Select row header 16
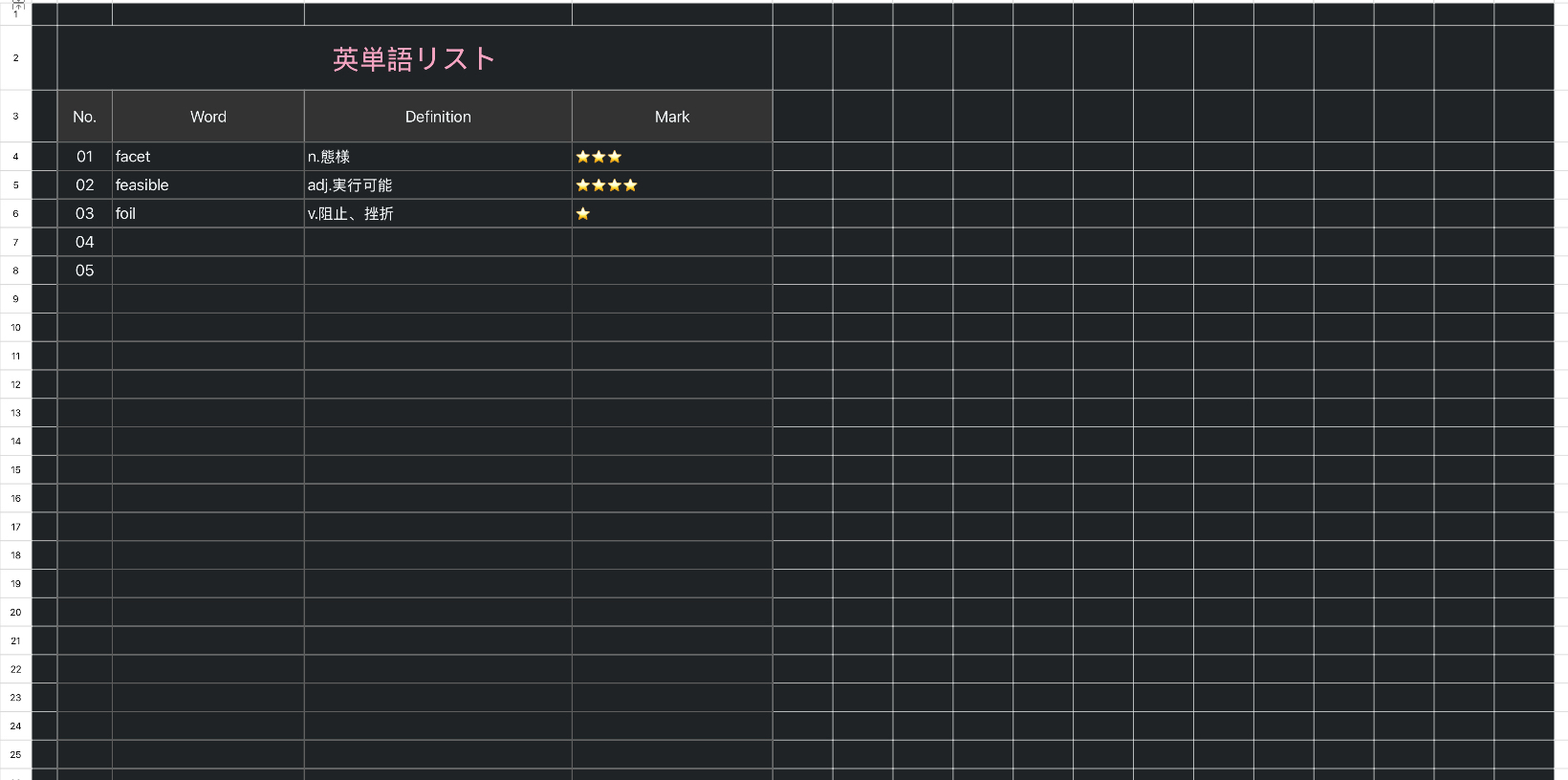The image size is (1568, 780). coord(15,498)
